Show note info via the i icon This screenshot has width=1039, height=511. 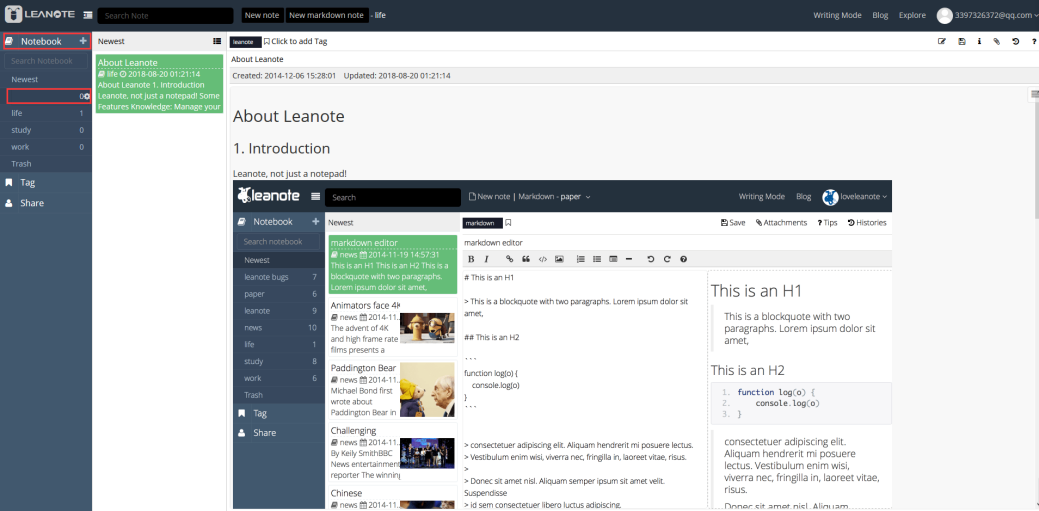point(979,41)
